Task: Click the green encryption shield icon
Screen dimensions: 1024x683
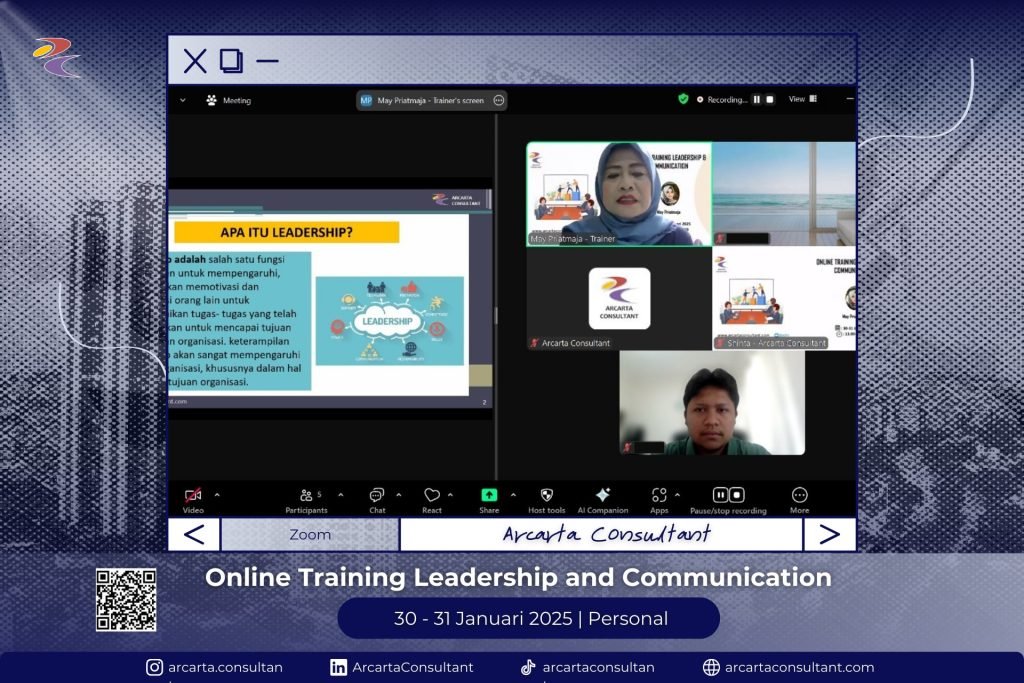Action: click(683, 99)
